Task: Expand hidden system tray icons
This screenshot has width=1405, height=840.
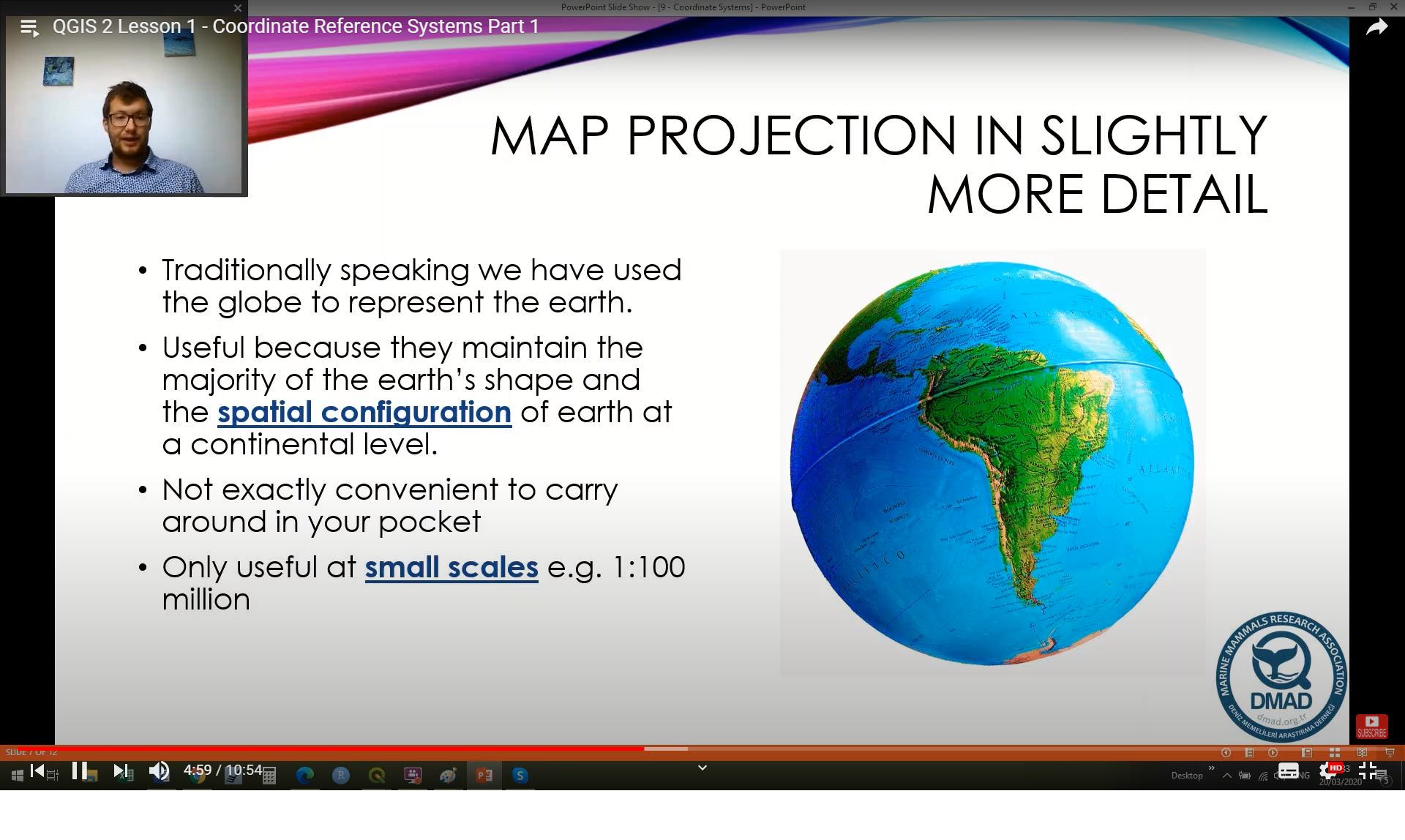Action: [1228, 776]
